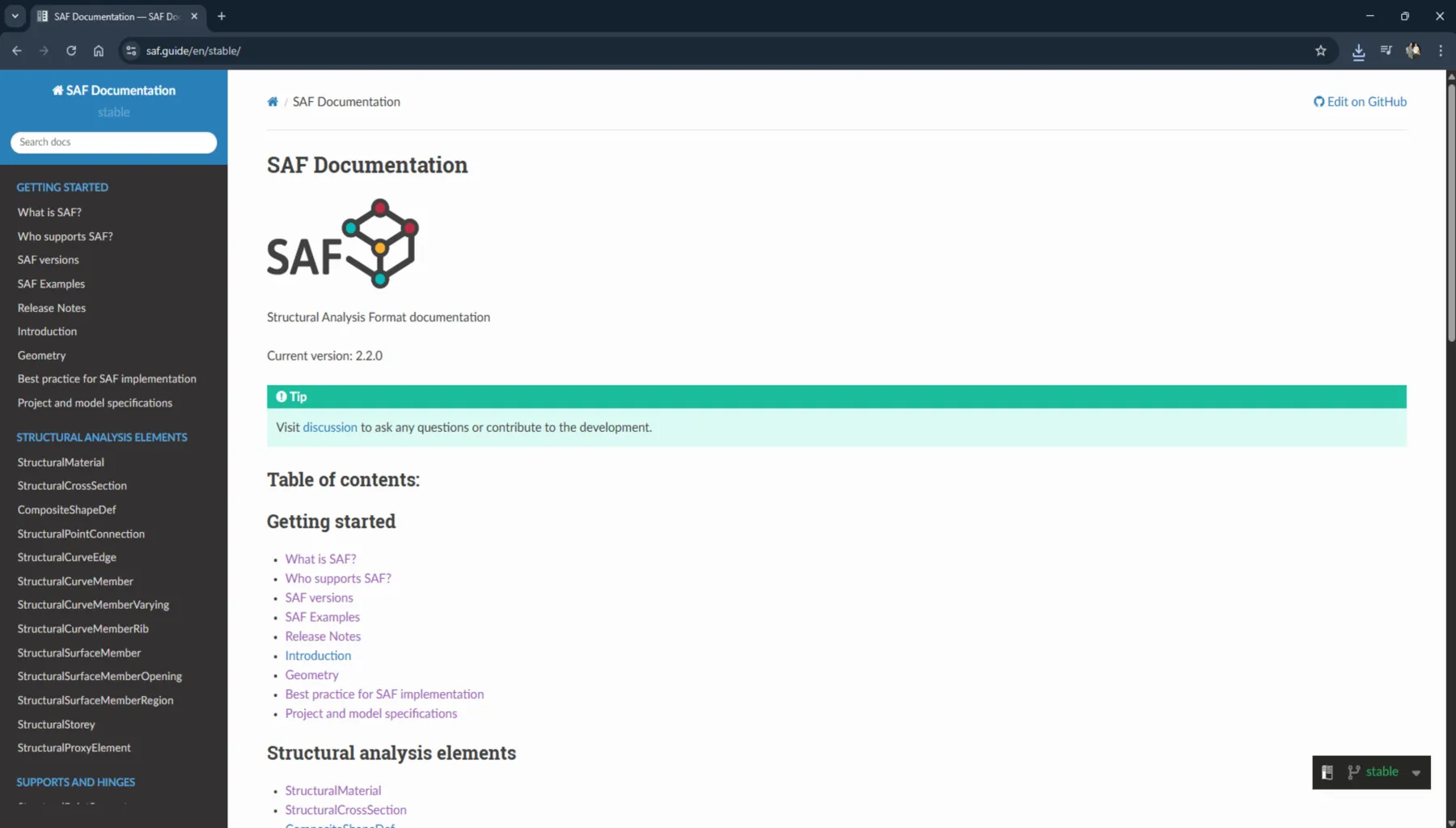The image size is (1456, 828).
Task: Follow Best practice for SAF implementation contents link
Action: coord(384,695)
